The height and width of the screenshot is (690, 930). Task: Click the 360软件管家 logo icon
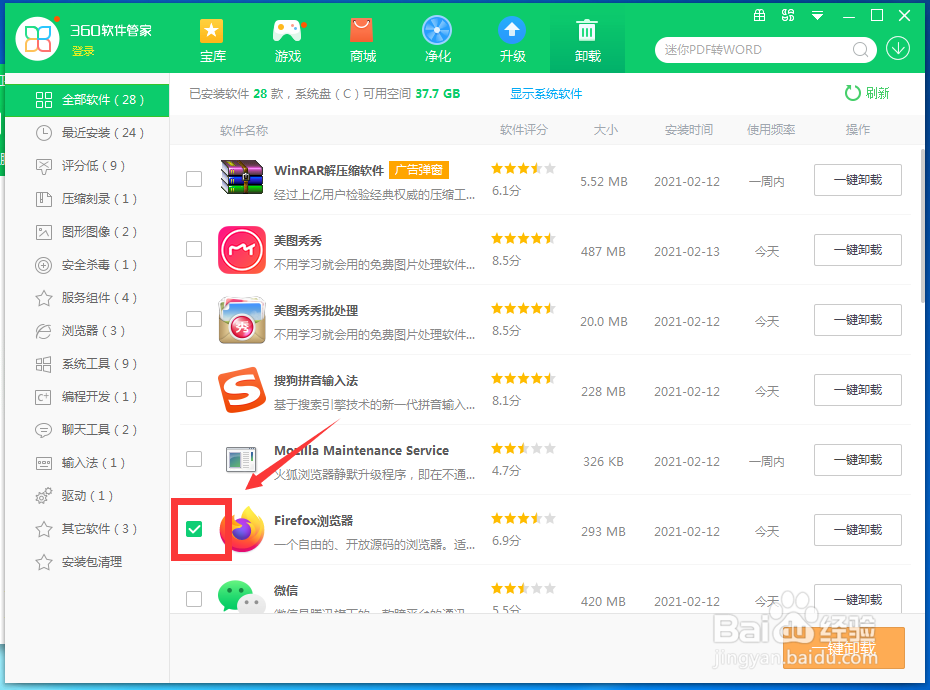point(37,39)
